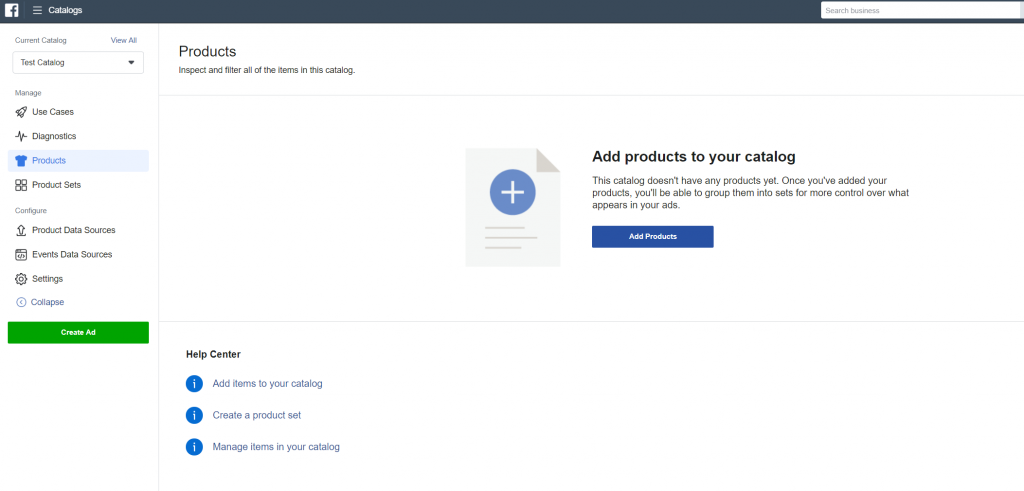Expand the Test Catalog dropdown
This screenshot has height=491, width=1024.
(78, 63)
